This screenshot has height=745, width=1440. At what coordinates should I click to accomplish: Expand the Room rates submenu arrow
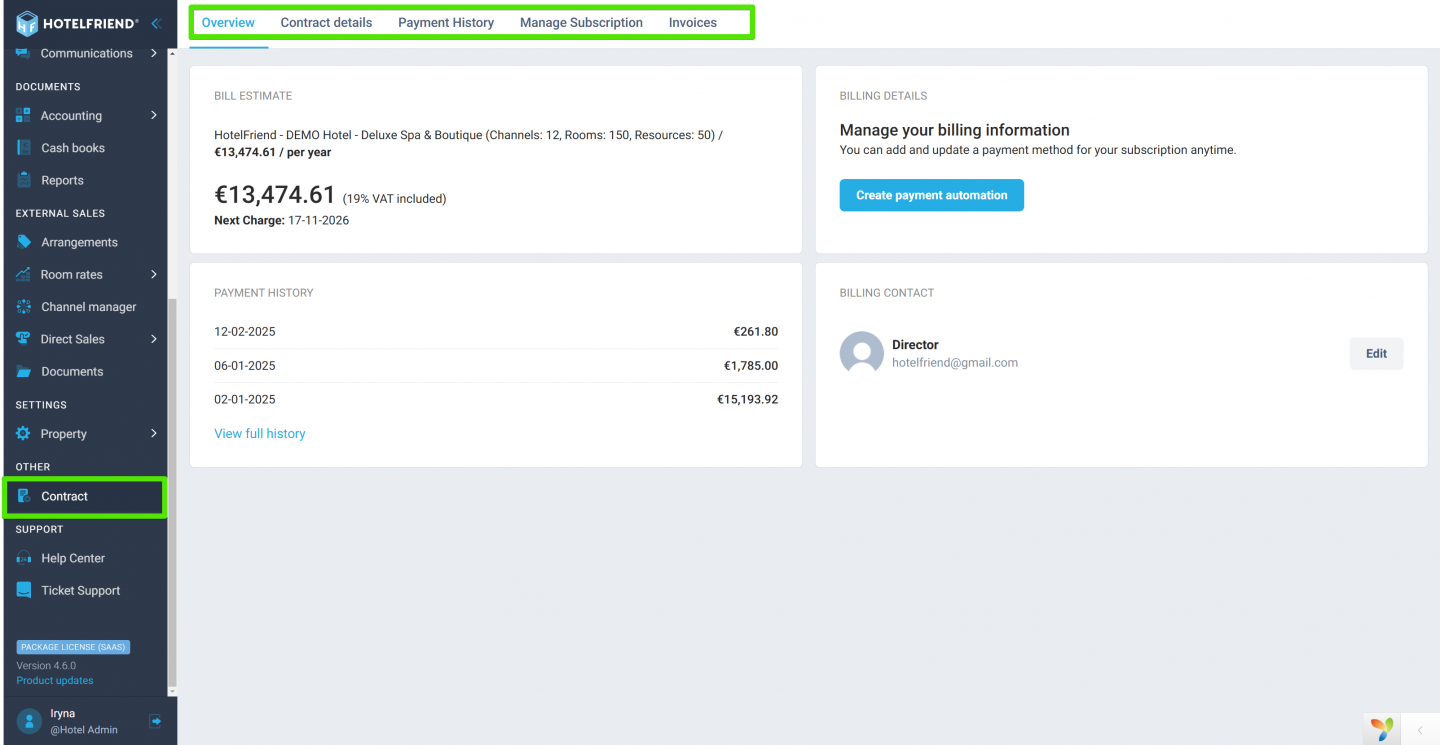point(154,274)
